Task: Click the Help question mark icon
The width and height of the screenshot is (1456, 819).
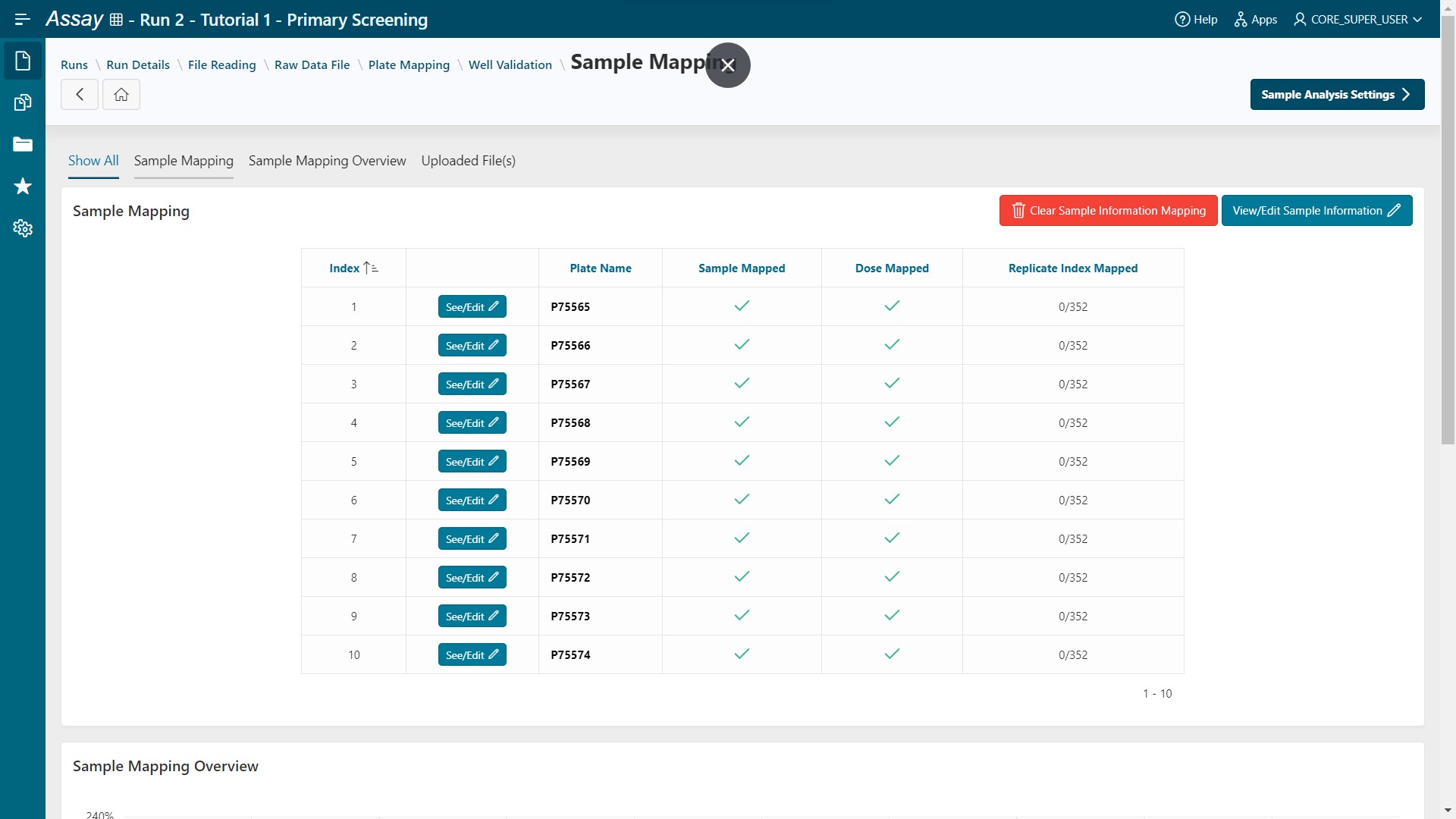Action: coord(1182,20)
